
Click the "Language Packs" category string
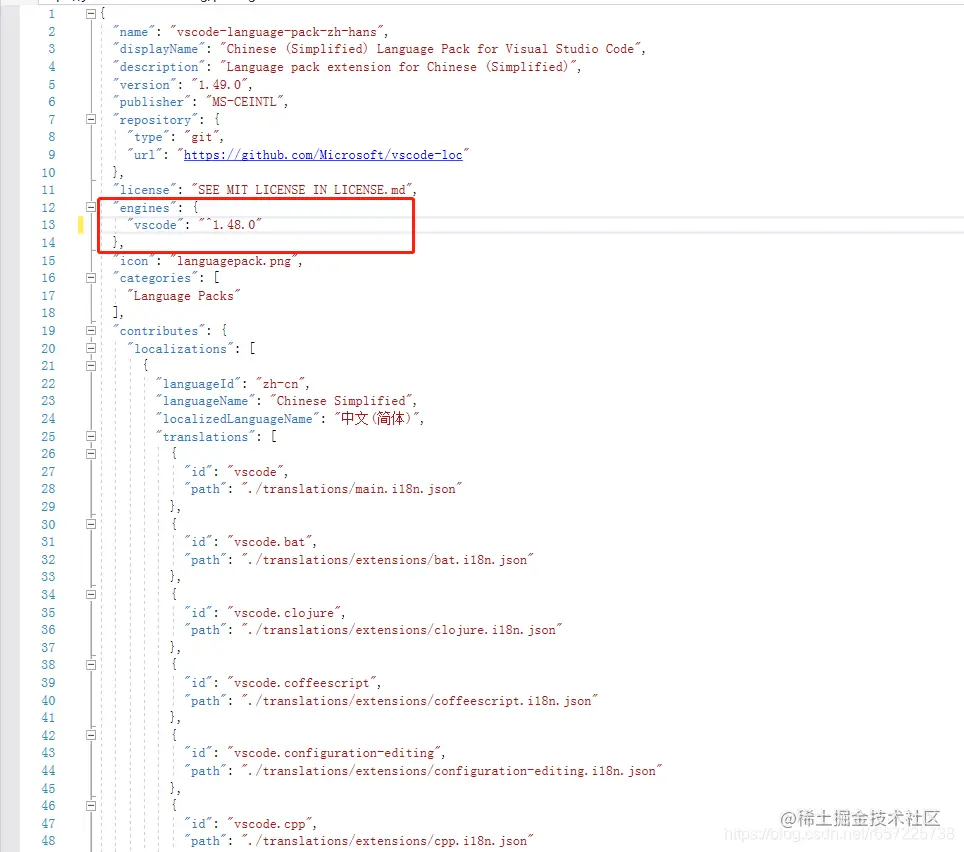(184, 296)
